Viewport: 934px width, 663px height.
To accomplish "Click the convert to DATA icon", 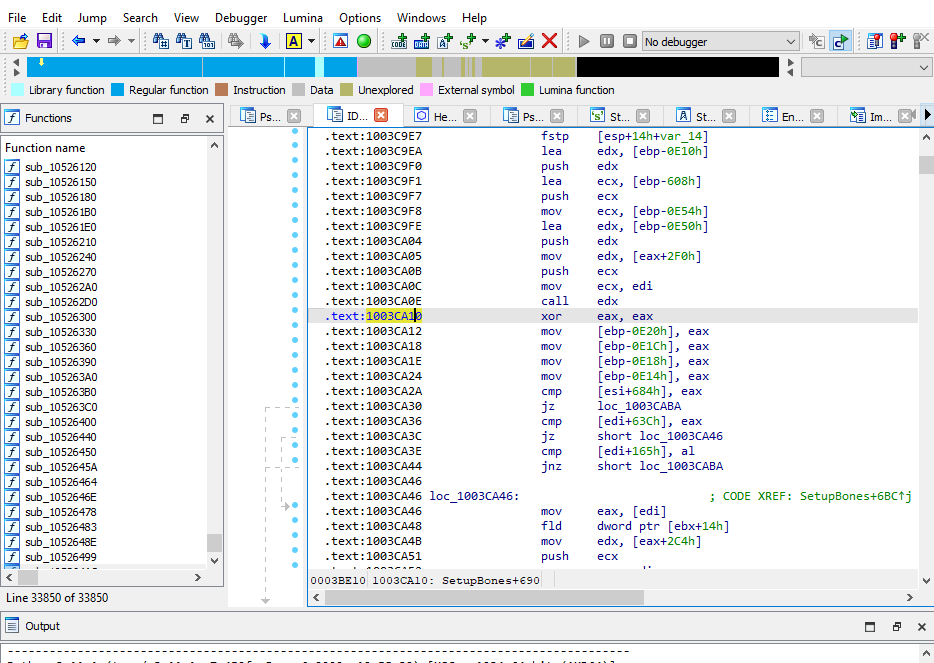I will pyautogui.click(x=422, y=41).
